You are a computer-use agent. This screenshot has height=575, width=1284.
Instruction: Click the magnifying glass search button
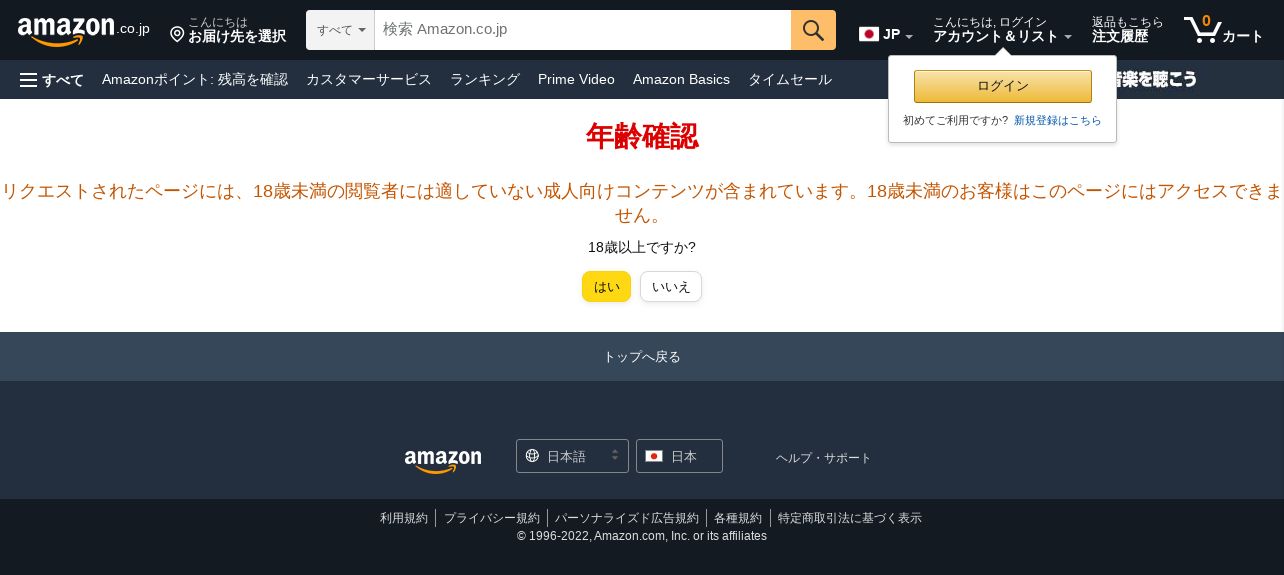click(813, 30)
